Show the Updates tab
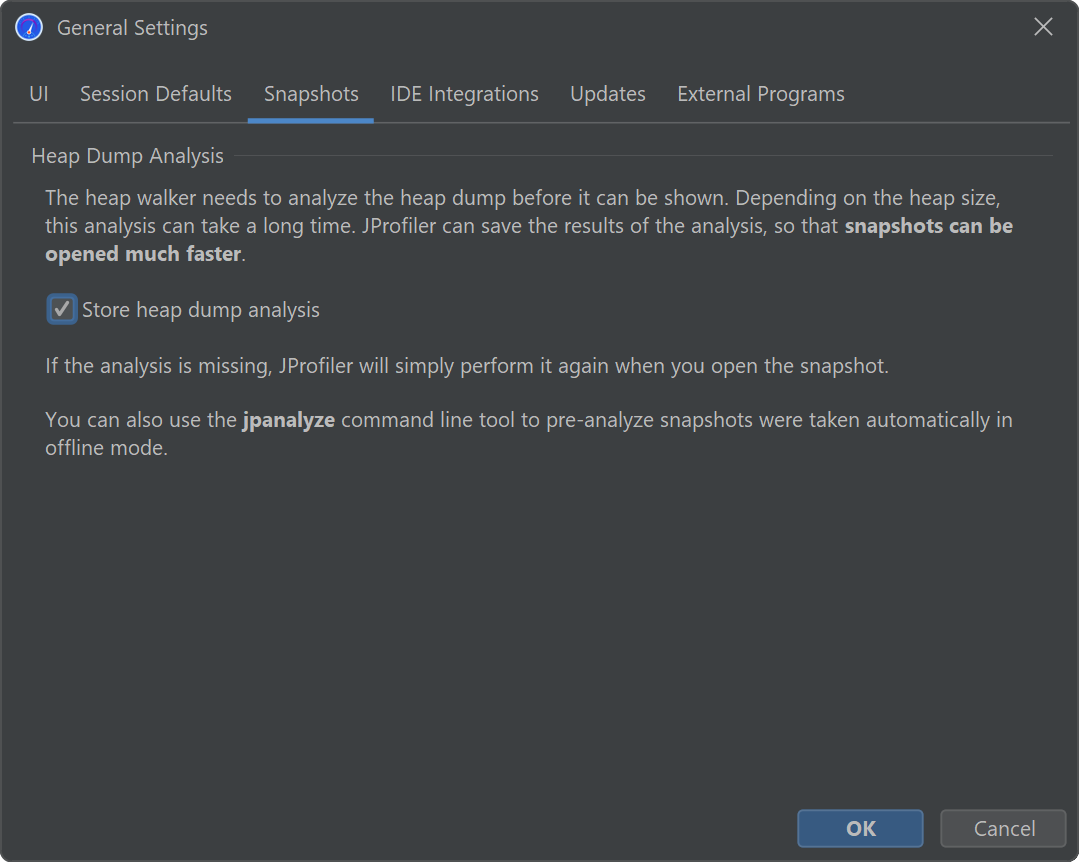Screen dimensions: 1079x862 [608, 94]
